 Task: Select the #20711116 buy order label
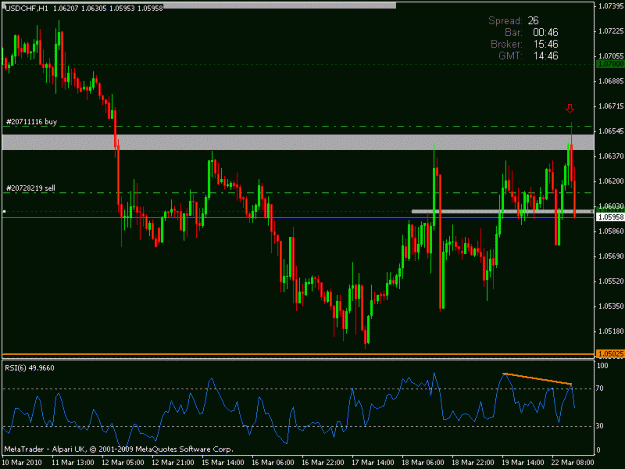click(x=31, y=122)
